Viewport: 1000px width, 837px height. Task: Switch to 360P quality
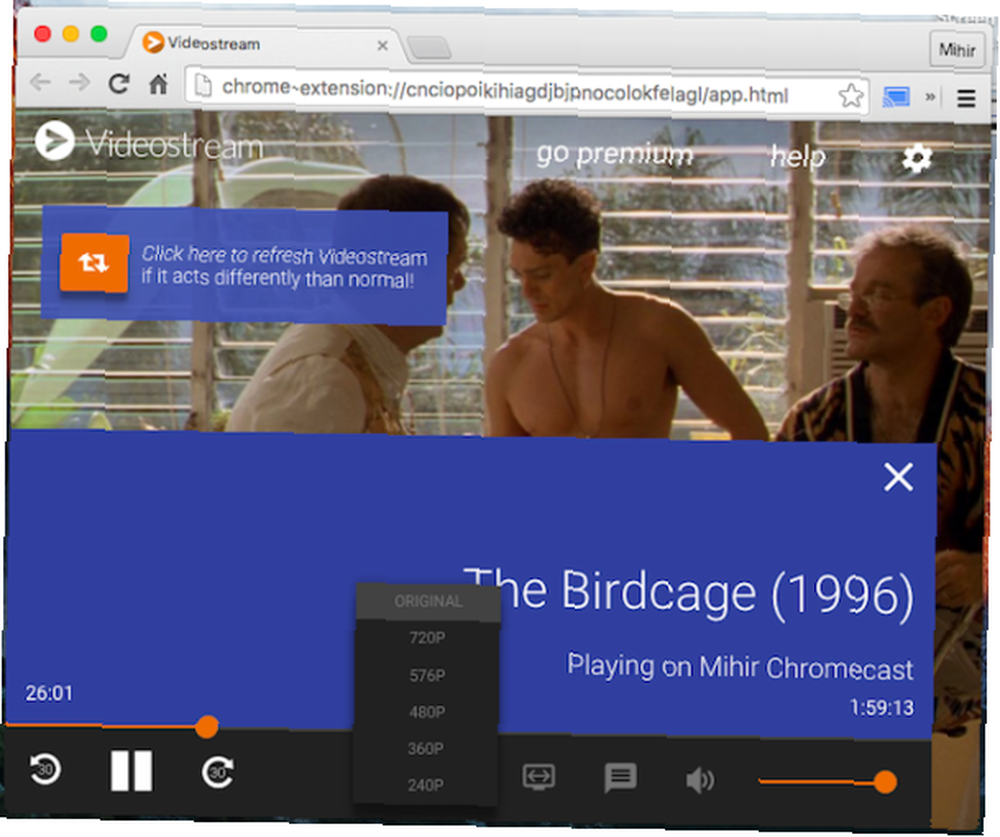(x=426, y=748)
